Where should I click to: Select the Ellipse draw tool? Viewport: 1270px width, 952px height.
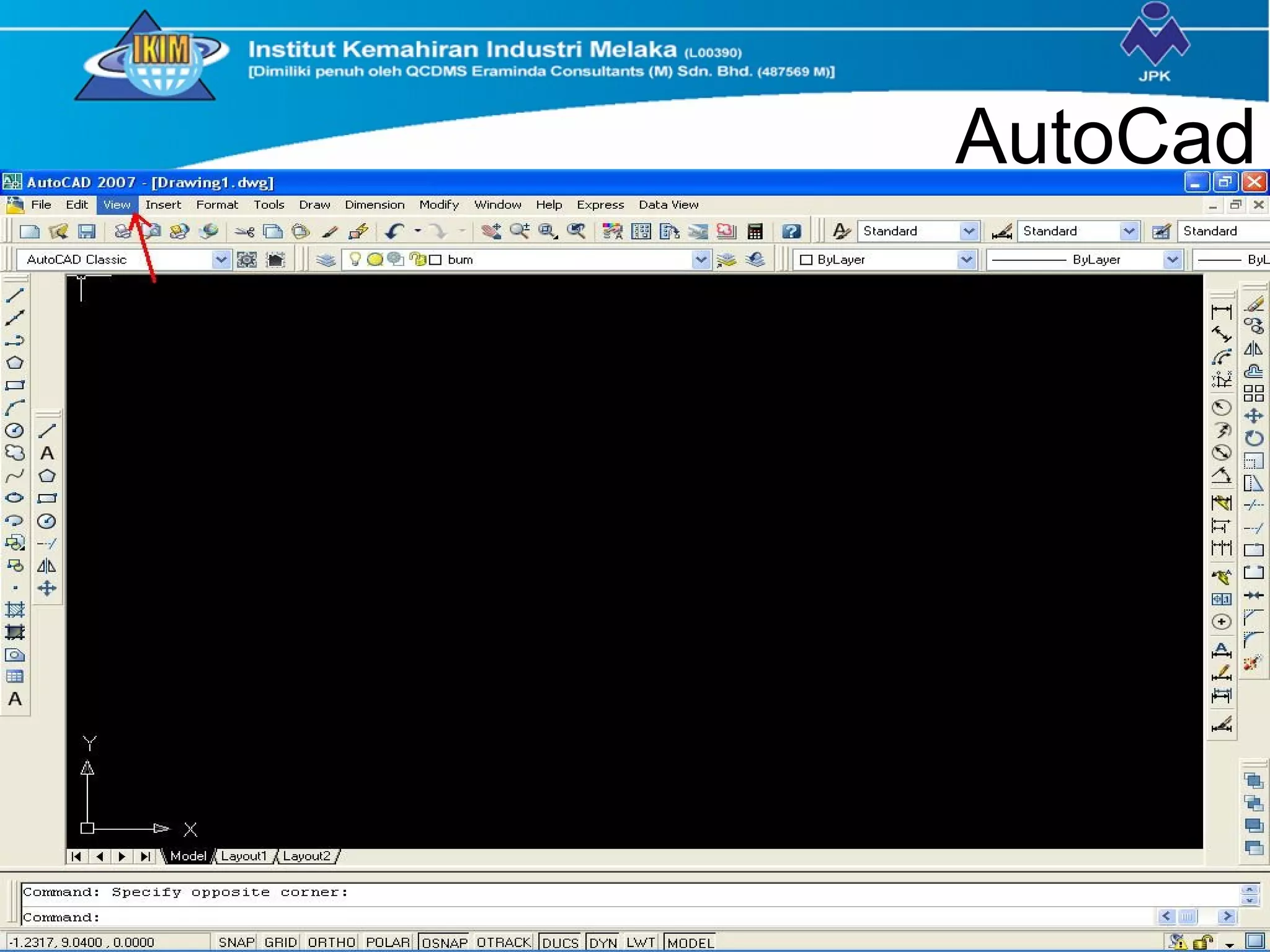(15, 498)
